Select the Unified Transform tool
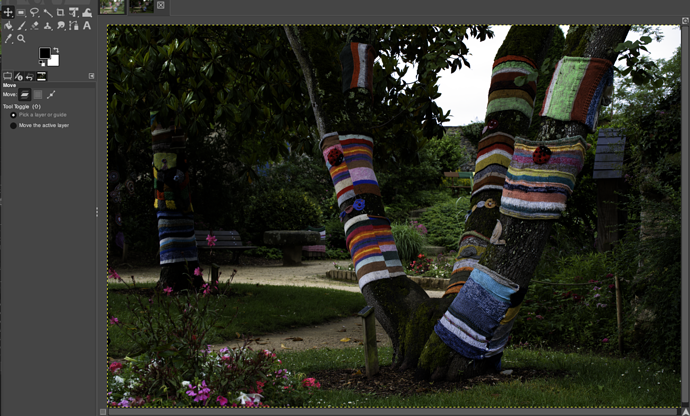The image size is (690, 416). click(x=74, y=13)
